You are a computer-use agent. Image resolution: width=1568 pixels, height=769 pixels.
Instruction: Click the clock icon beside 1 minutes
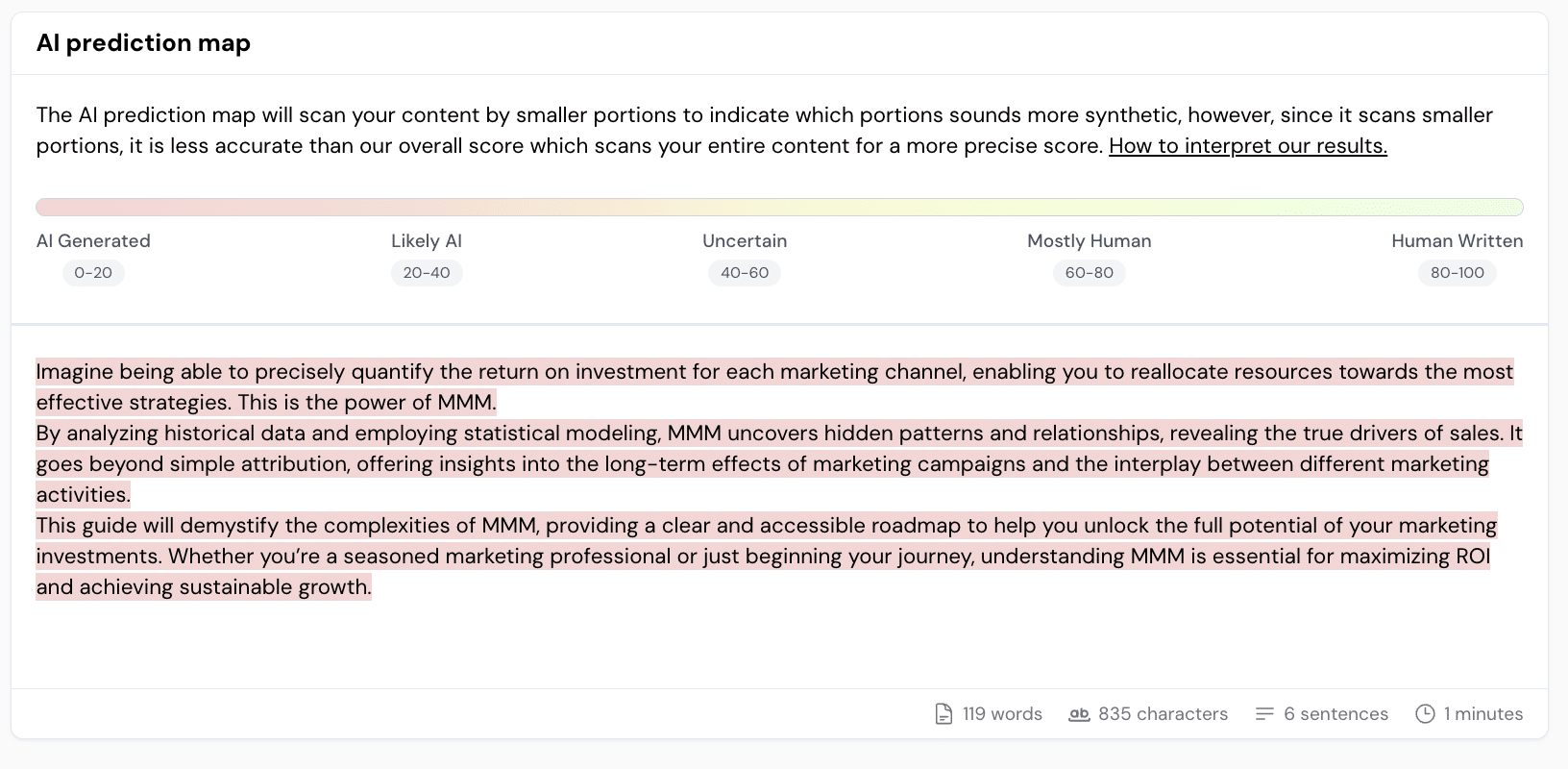1426,714
